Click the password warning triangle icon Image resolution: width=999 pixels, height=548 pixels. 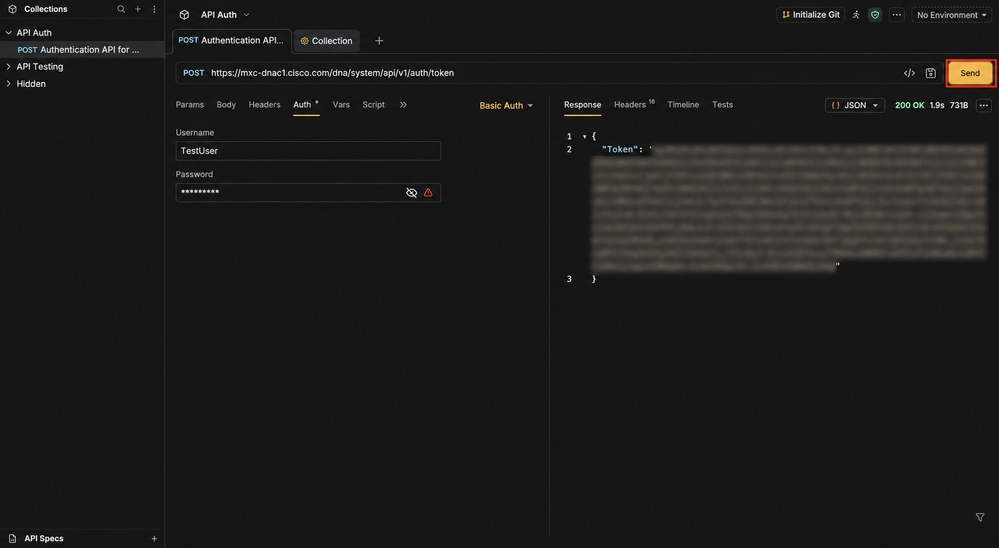pos(428,192)
